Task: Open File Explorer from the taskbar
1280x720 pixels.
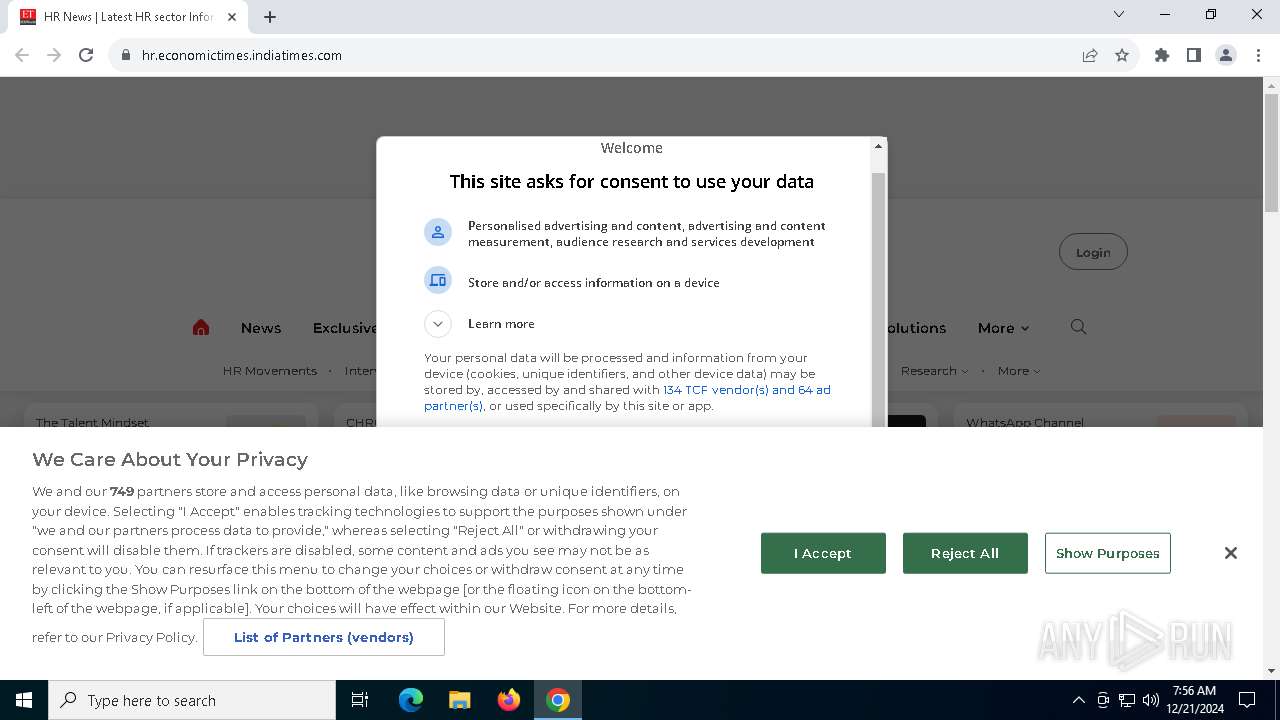Action: [x=460, y=700]
